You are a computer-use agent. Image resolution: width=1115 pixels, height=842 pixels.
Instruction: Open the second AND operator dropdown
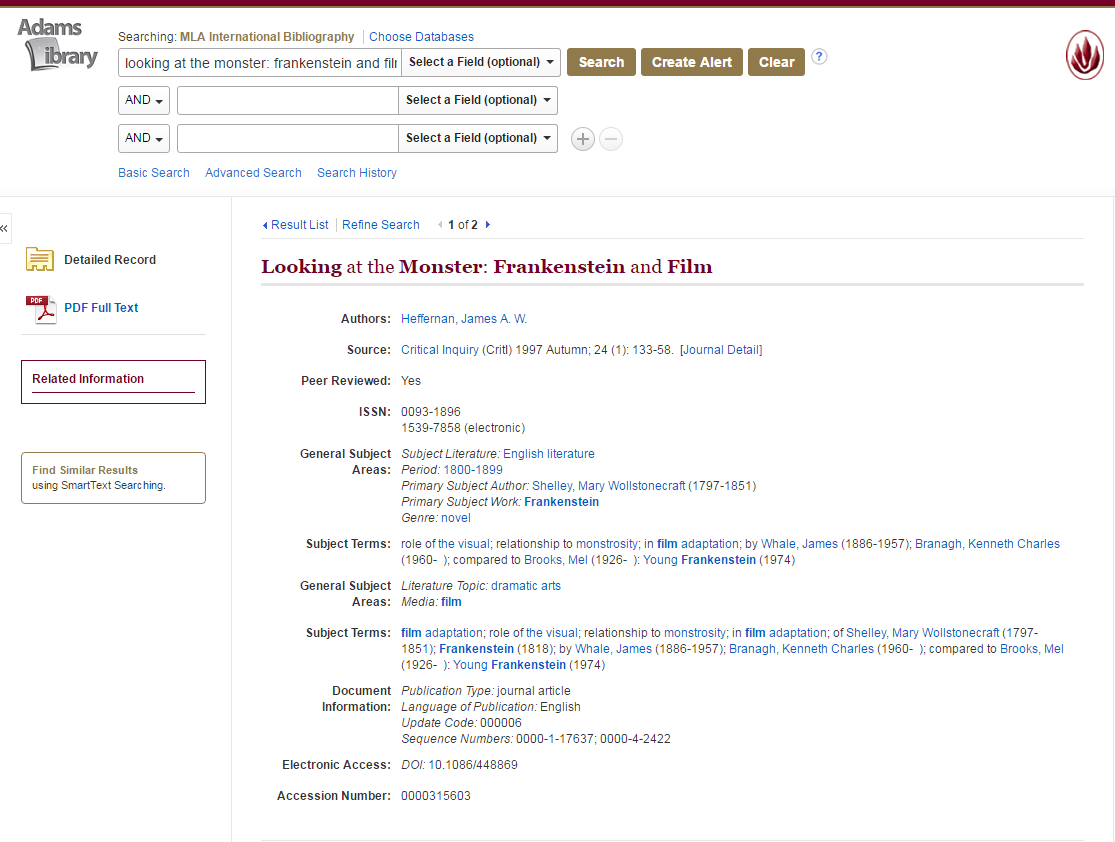[x=144, y=139]
